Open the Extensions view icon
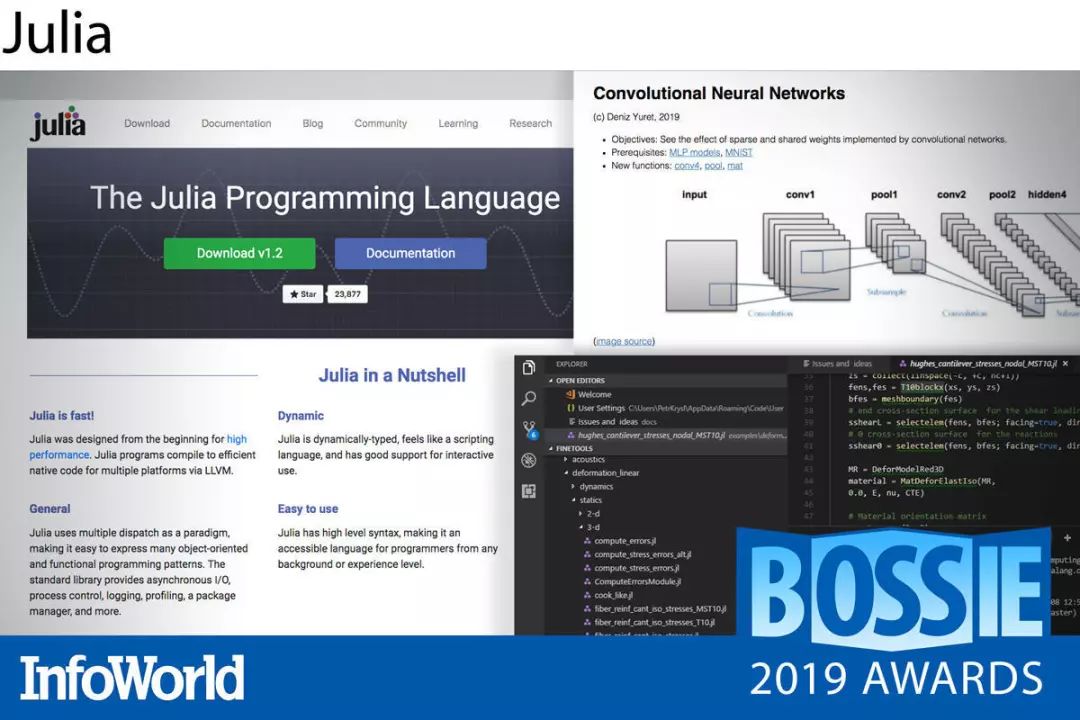Screen dimensions: 1080x720 [529, 491]
